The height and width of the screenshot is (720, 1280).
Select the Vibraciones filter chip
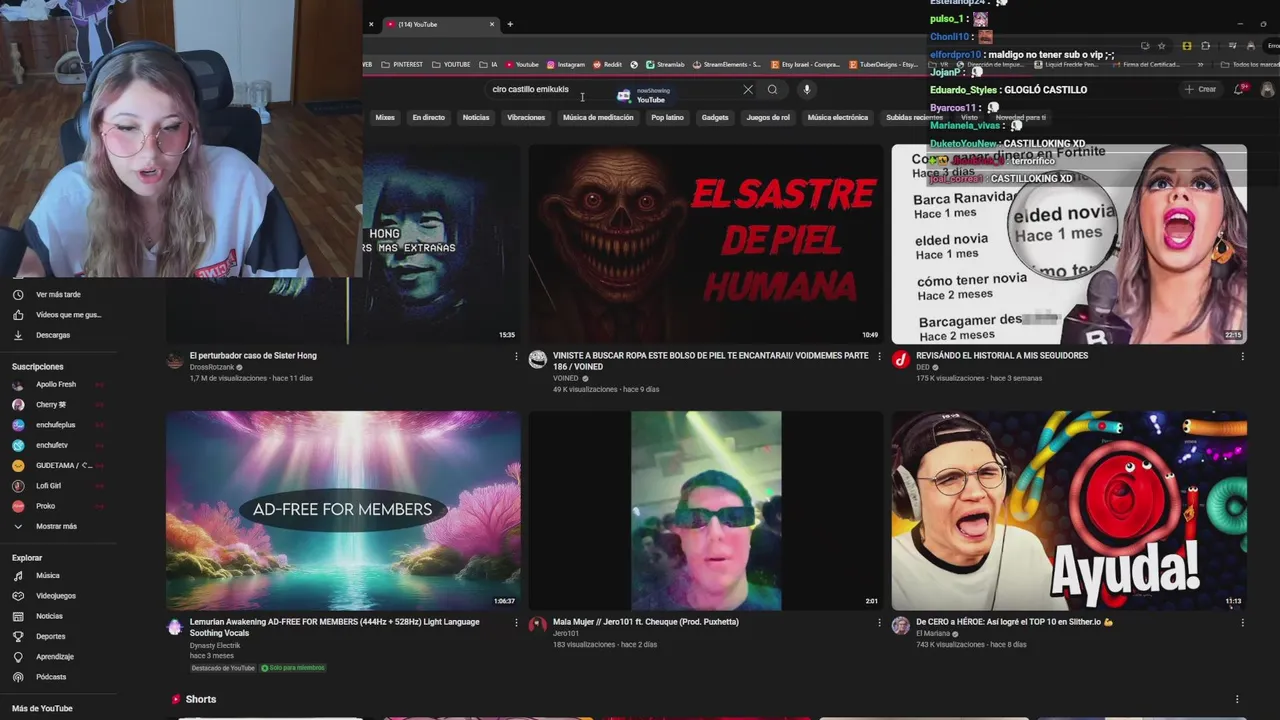click(x=526, y=117)
